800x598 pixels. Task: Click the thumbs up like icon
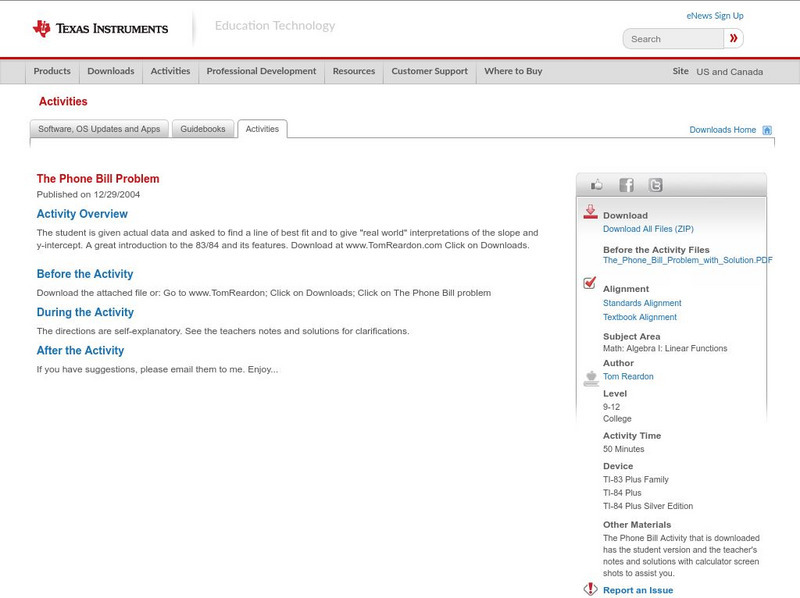tap(597, 185)
